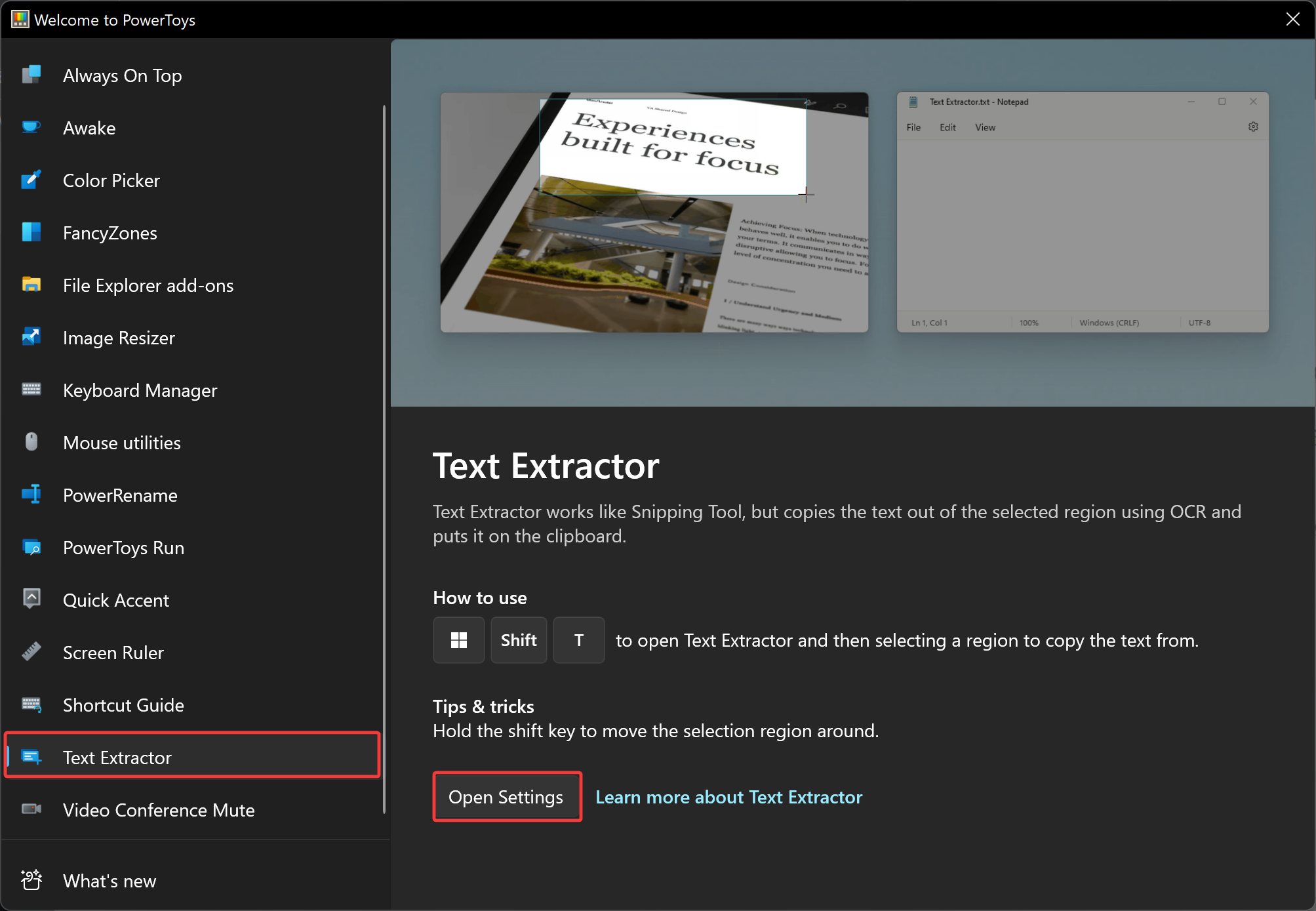Select Shortcut Guide in sidebar
The image size is (1316, 911).
coord(191,705)
